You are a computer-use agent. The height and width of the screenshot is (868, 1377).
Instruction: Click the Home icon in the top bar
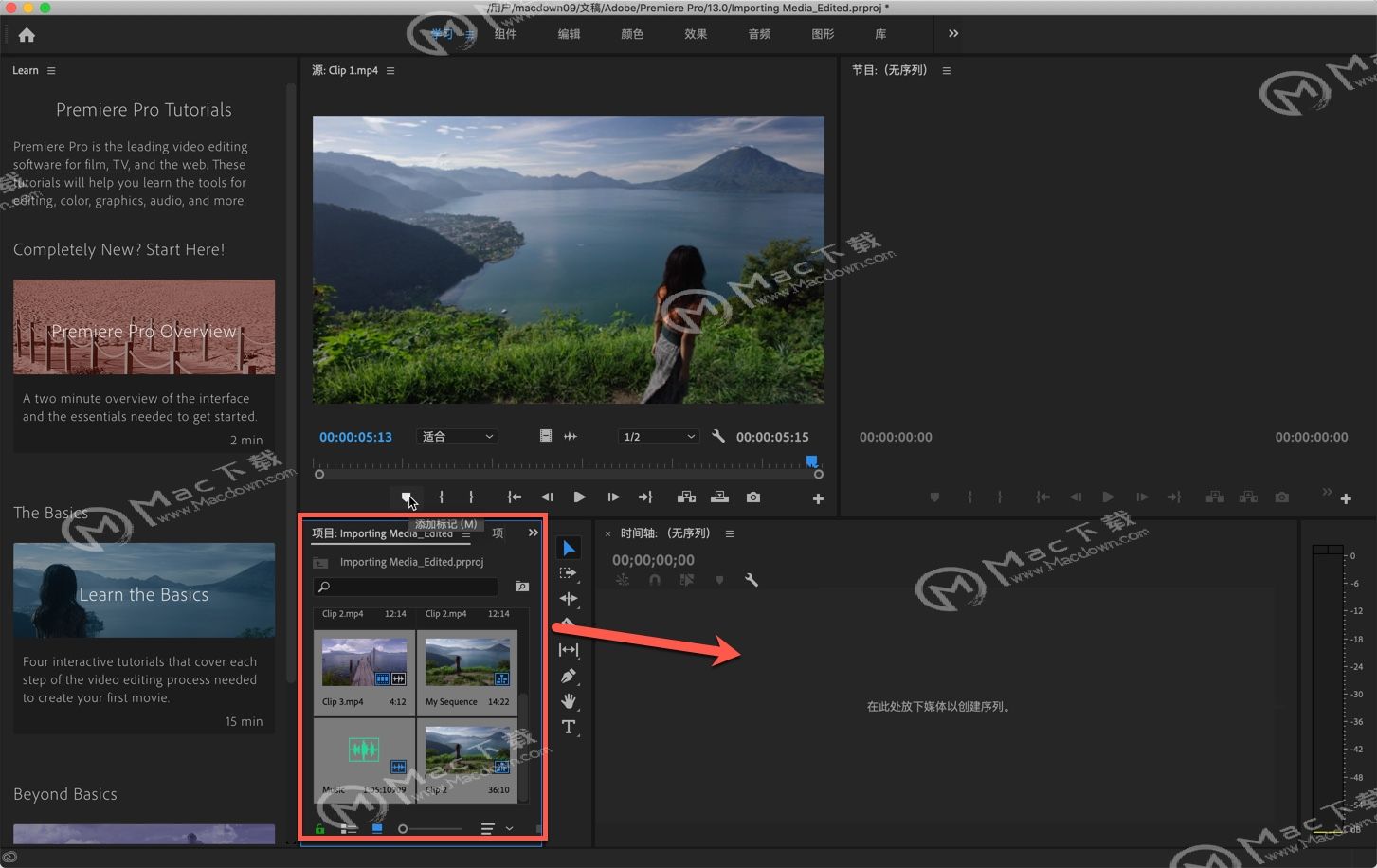[27, 35]
